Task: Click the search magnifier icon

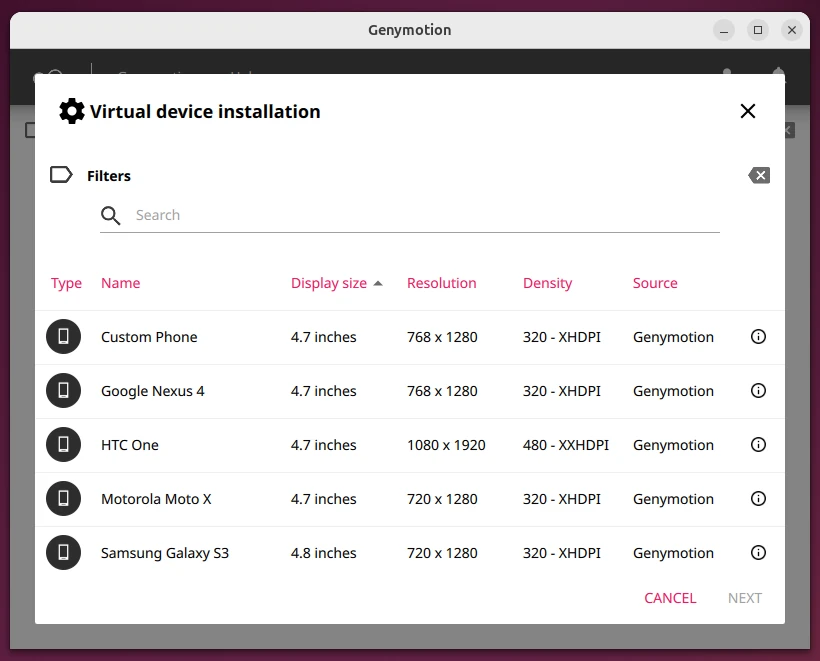Action: pyautogui.click(x=111, y=215)
